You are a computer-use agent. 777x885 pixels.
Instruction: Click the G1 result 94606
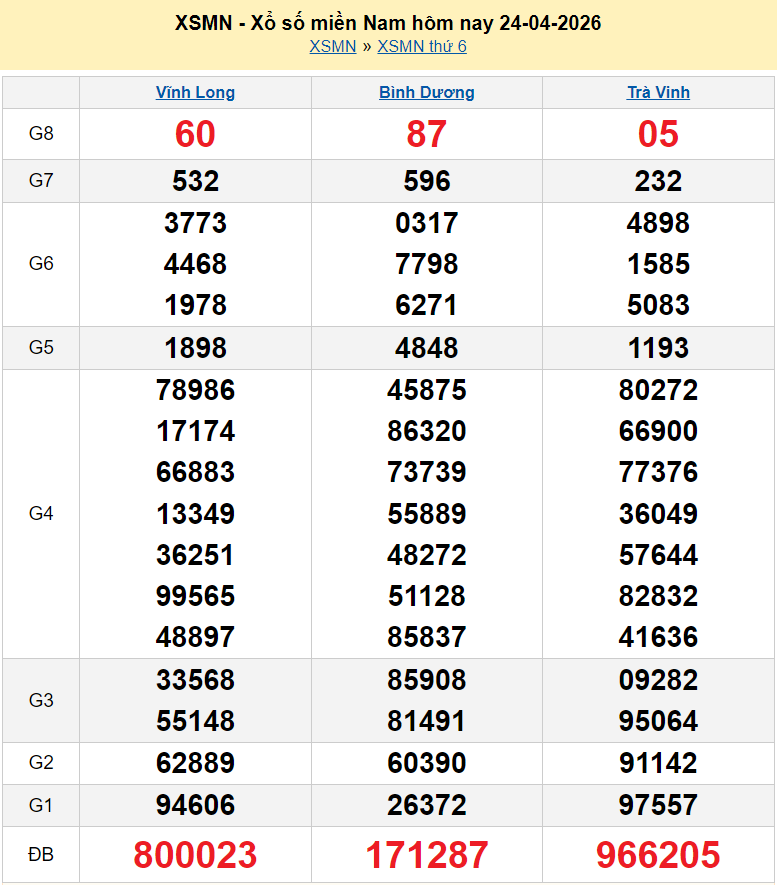coord(195,805)
